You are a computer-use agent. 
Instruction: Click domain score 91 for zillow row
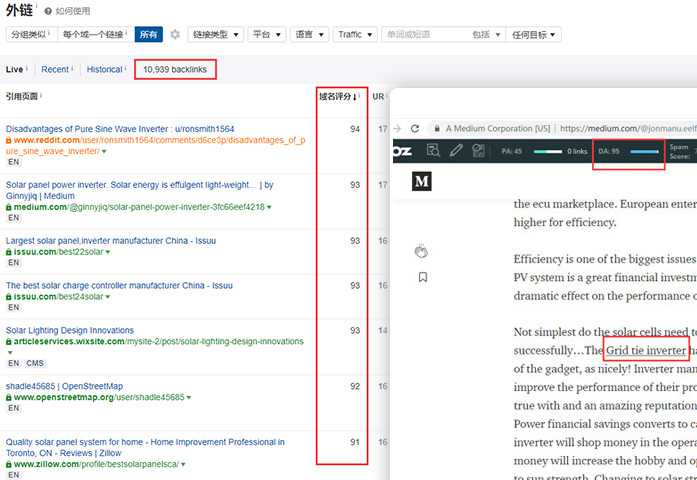(x=355, y=442)
